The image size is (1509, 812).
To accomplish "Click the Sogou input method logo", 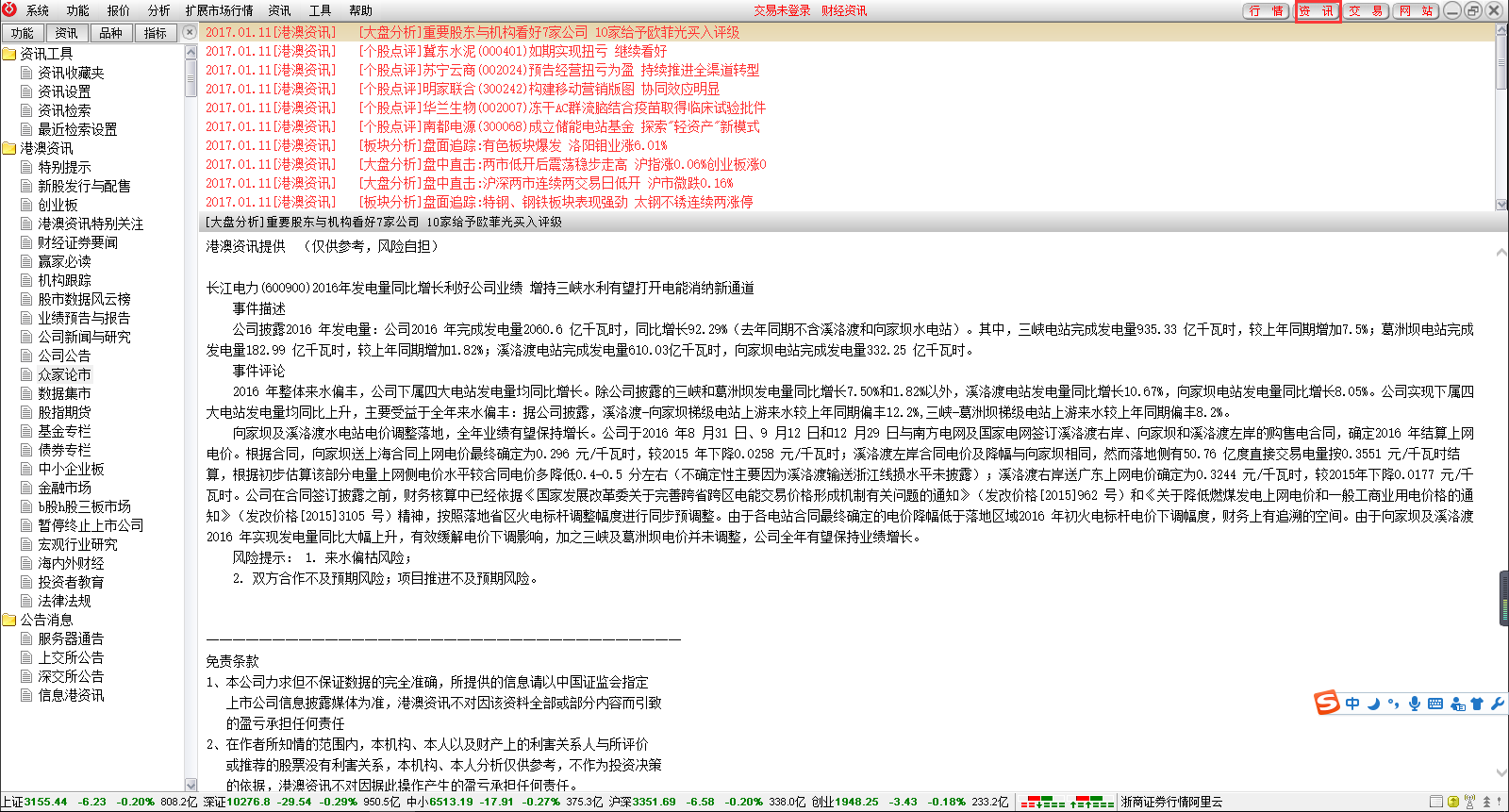I will click(1327, 703).
